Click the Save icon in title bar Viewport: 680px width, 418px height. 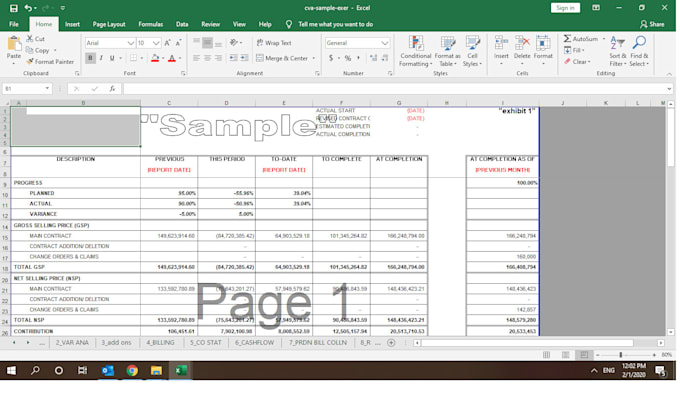[x=13, y=8]
